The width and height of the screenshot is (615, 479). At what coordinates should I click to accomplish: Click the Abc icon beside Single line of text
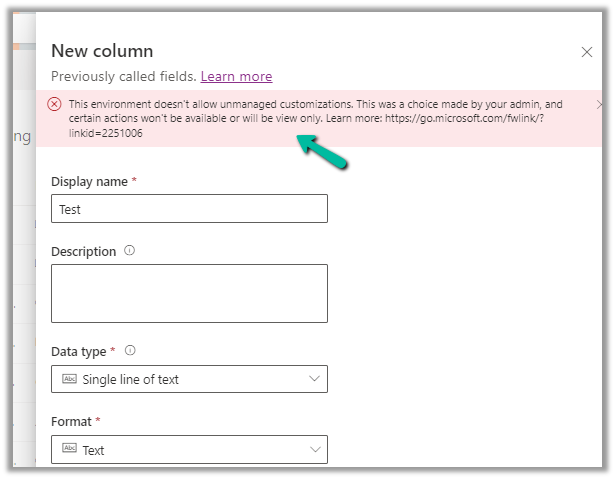[x=69, y=379]
